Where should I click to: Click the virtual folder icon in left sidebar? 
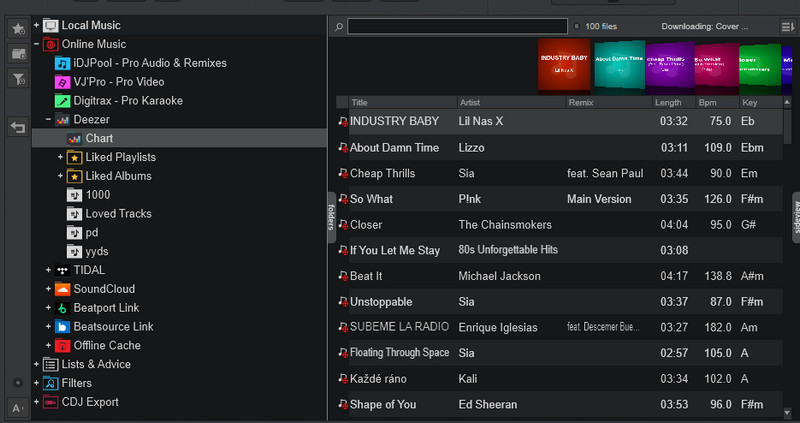[x=18, y=54]
